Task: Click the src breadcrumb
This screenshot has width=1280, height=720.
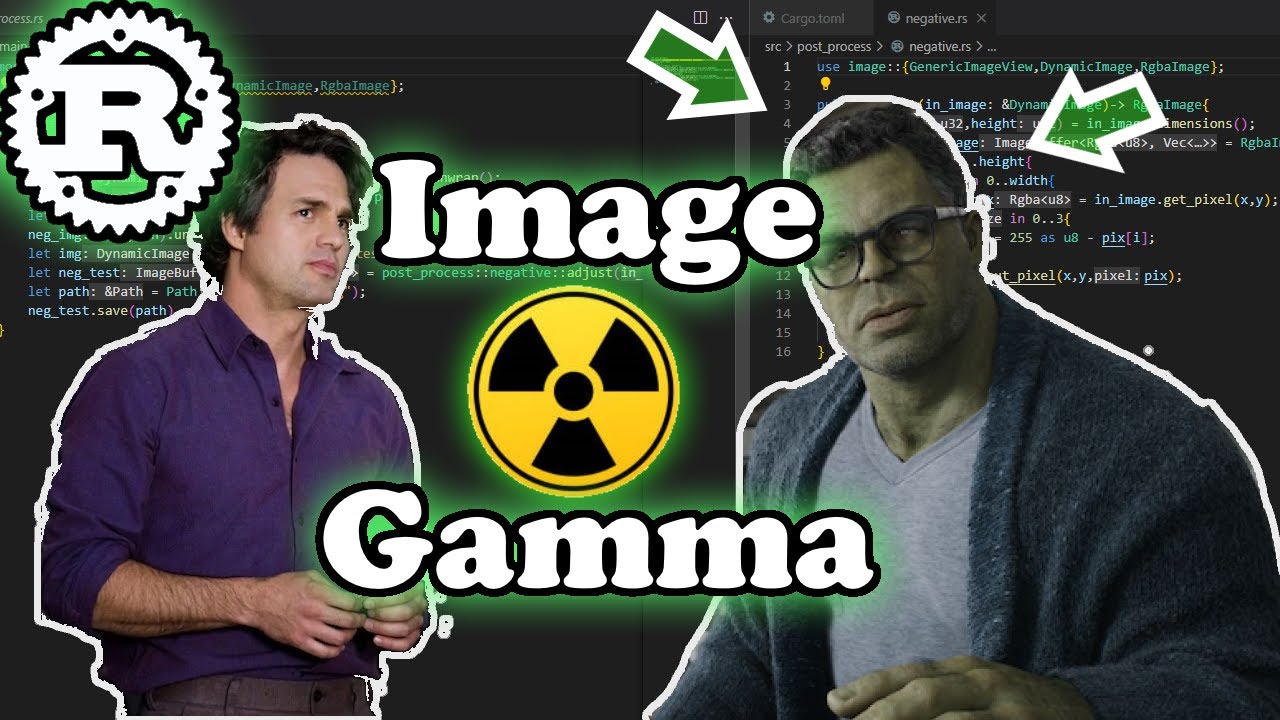Action: click(773, 47)
